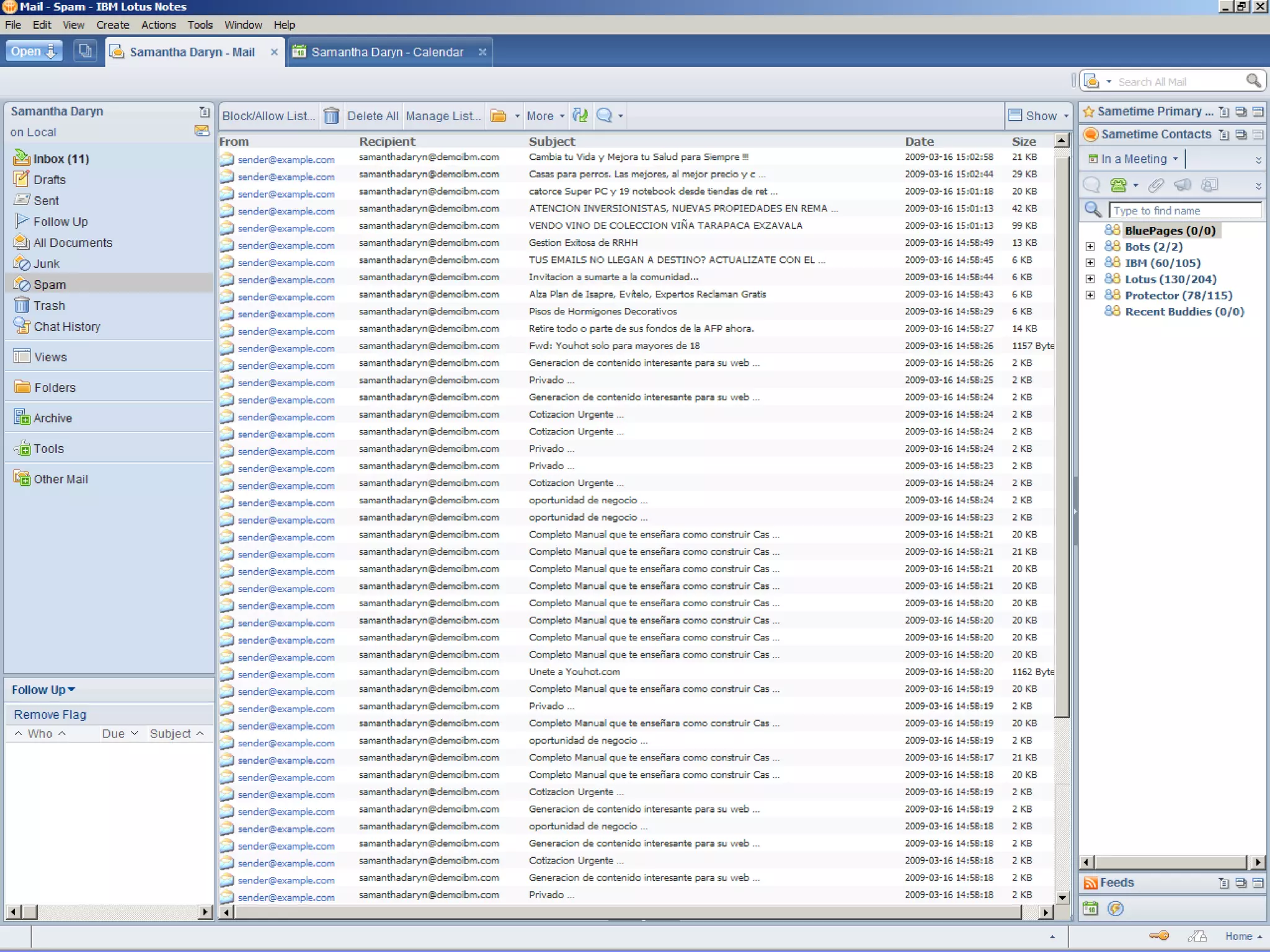
Task: Open the Spam folder in sidebar
Action: coord(50,284)
